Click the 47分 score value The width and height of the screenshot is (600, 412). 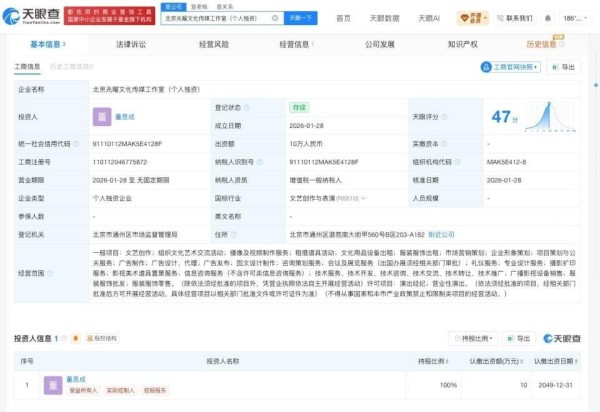(x=505, y=117)
